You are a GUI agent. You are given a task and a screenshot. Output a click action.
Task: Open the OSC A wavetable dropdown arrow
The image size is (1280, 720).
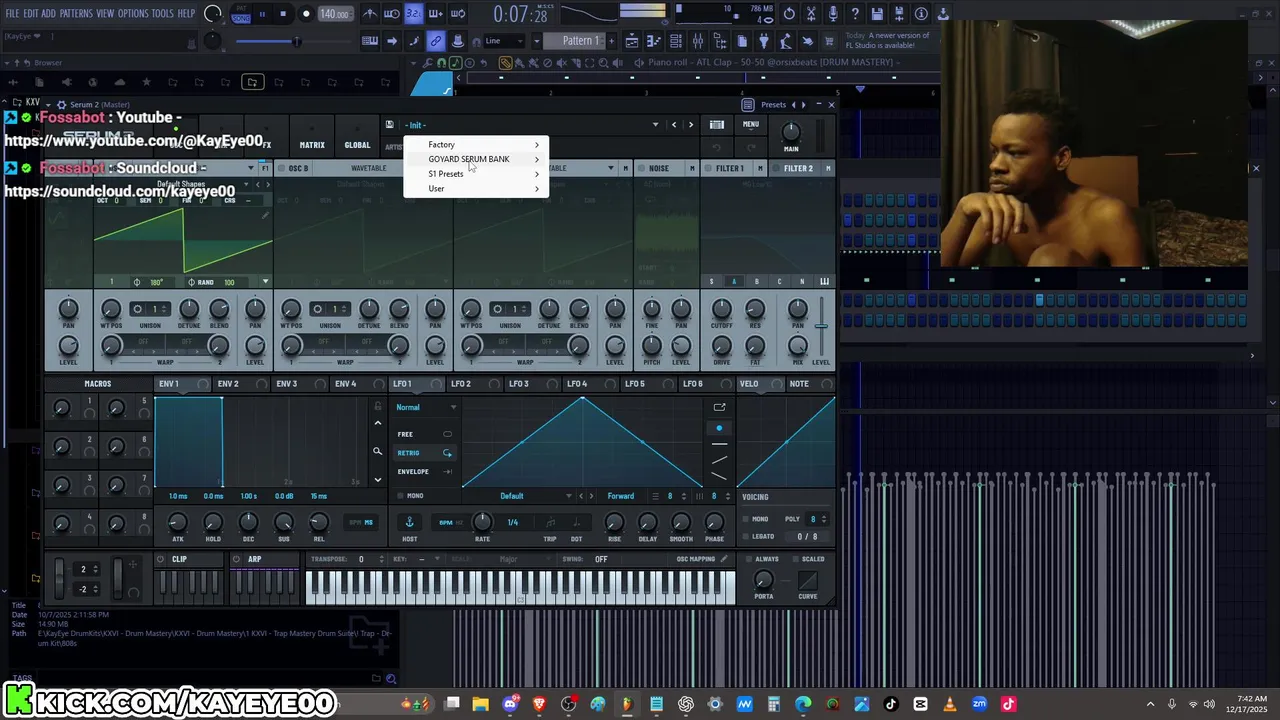coord(250,168)
